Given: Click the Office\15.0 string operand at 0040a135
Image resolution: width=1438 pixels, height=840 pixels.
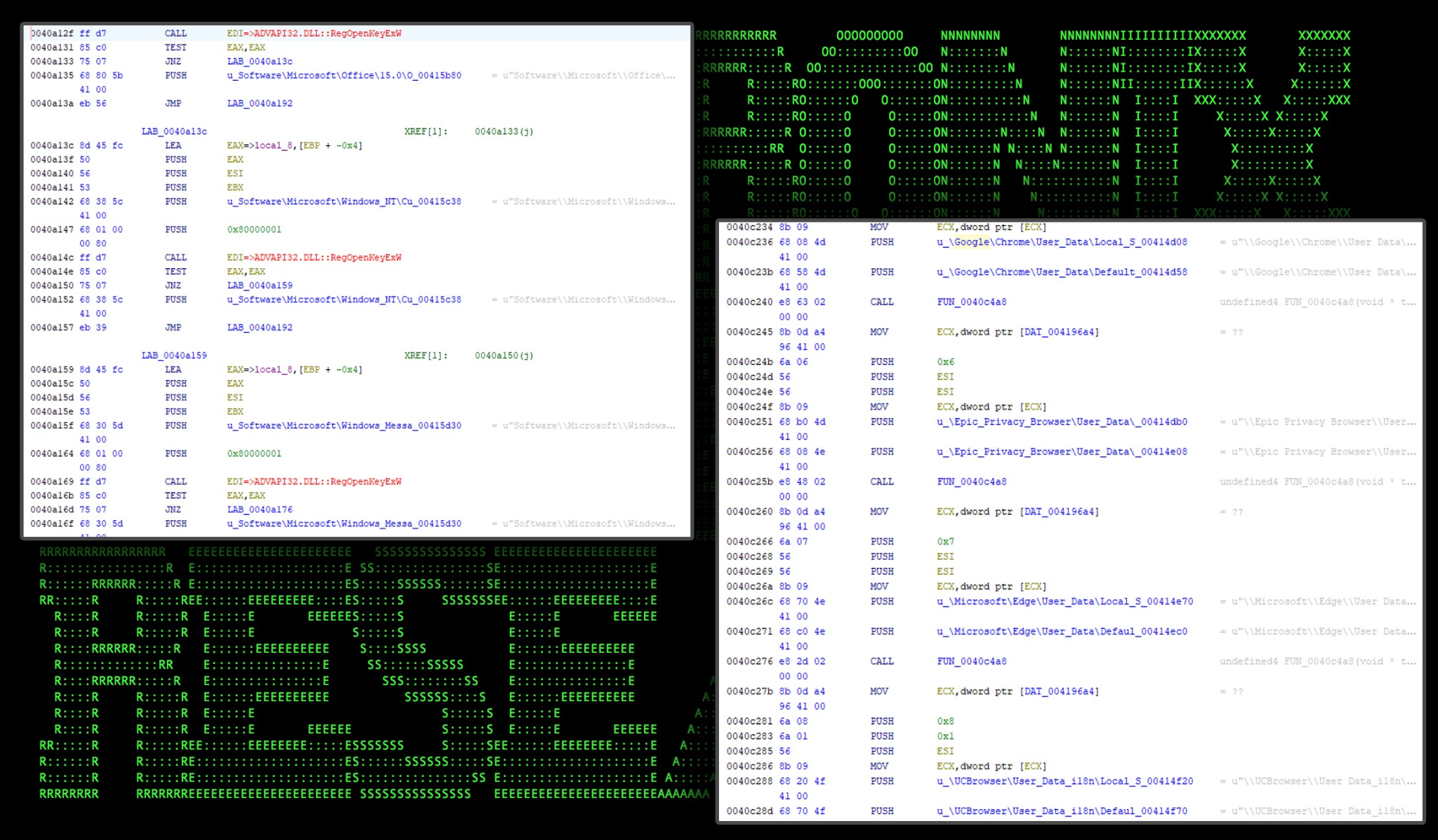Looking at the screenshot, I should click(343, 75).
